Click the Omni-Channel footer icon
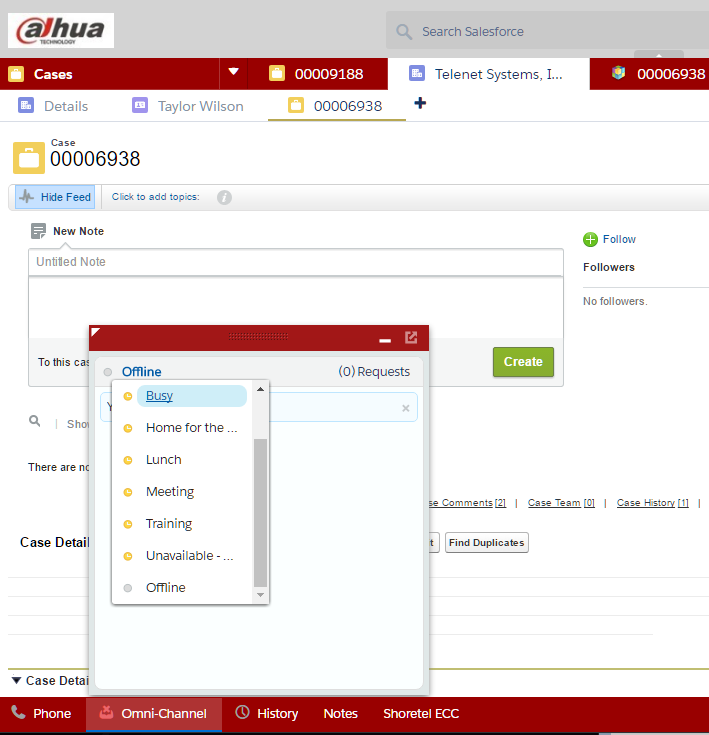This screenshot has width=709, height=735. point(106,712)
